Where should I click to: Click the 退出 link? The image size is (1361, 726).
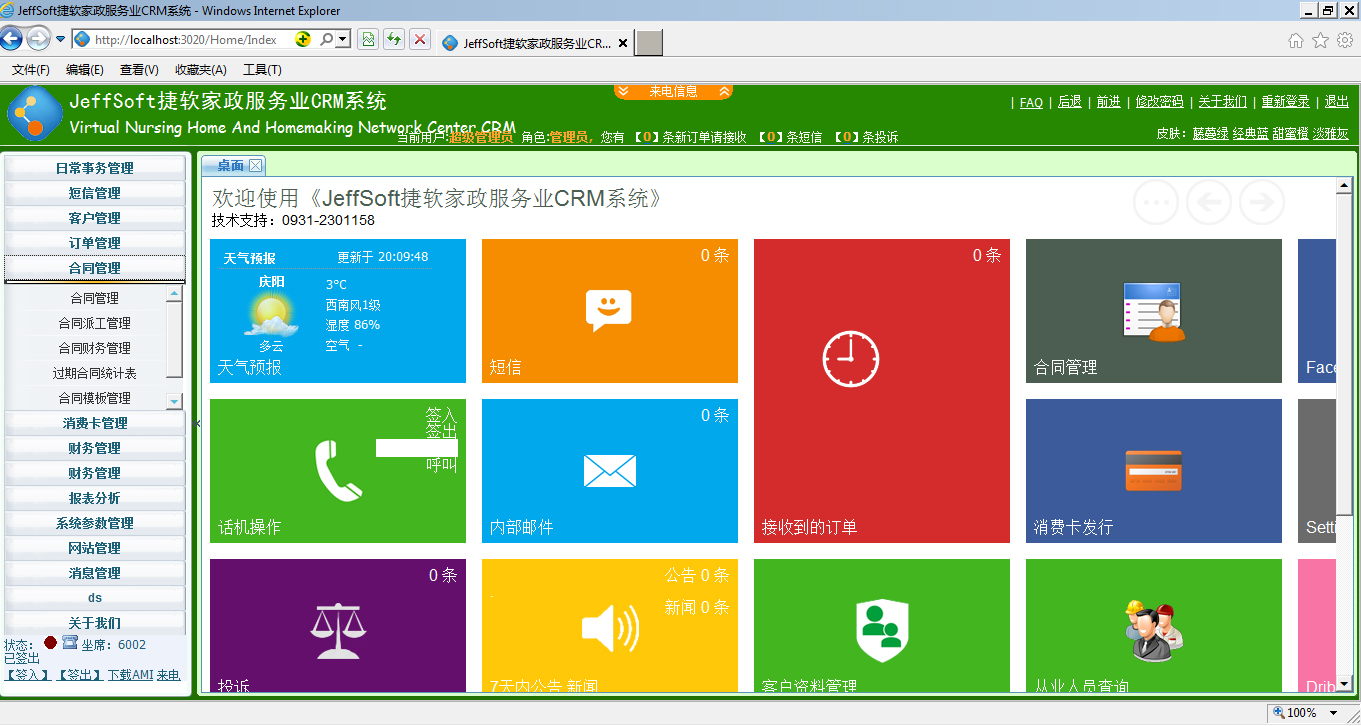1337,102
